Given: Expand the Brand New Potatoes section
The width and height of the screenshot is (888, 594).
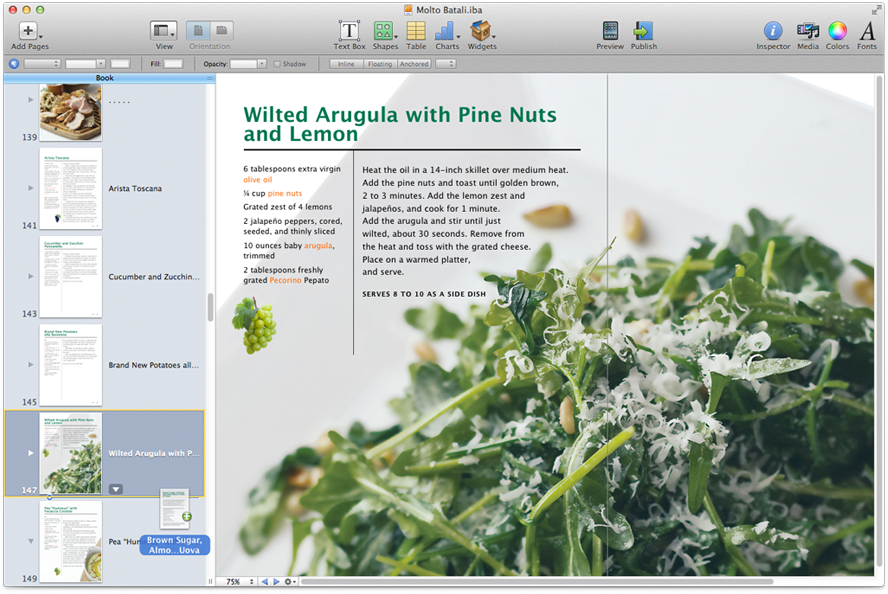Looking at the screenshot, I should (31, 365).
